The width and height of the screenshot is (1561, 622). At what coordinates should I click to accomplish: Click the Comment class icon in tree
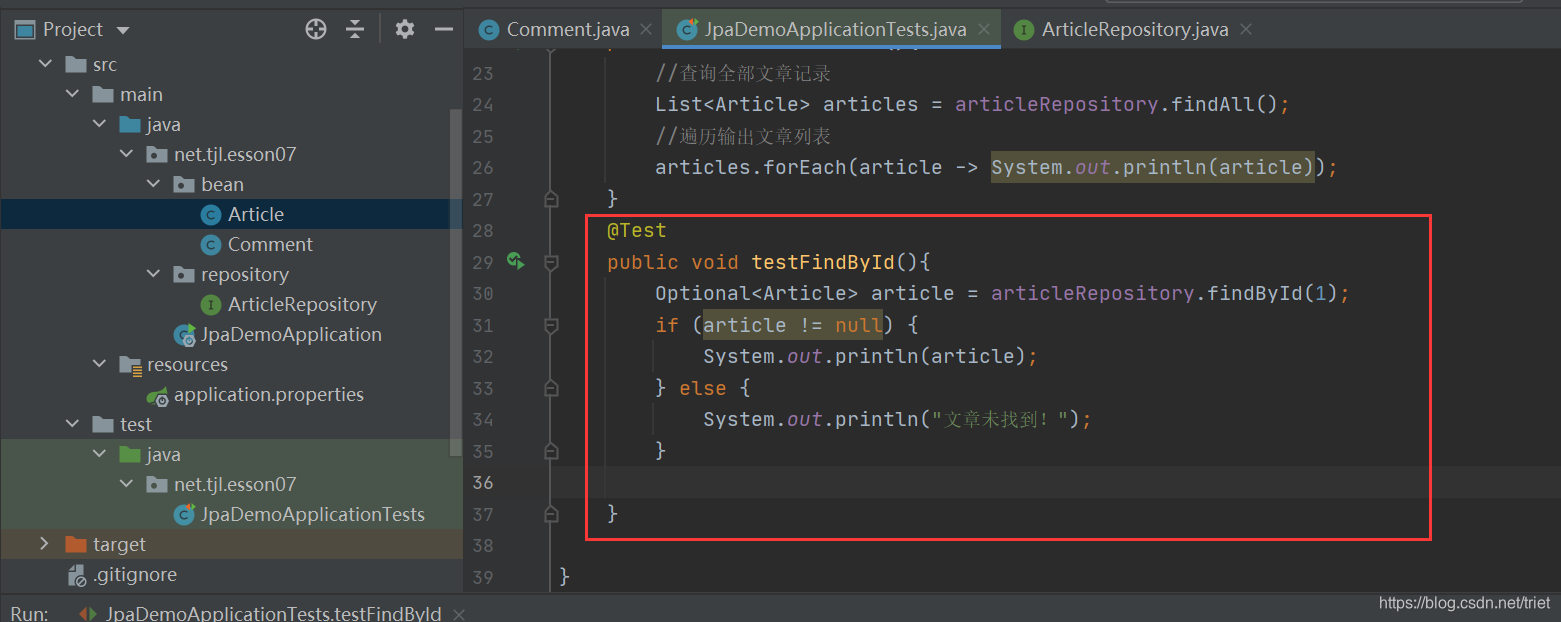(211, 244)
